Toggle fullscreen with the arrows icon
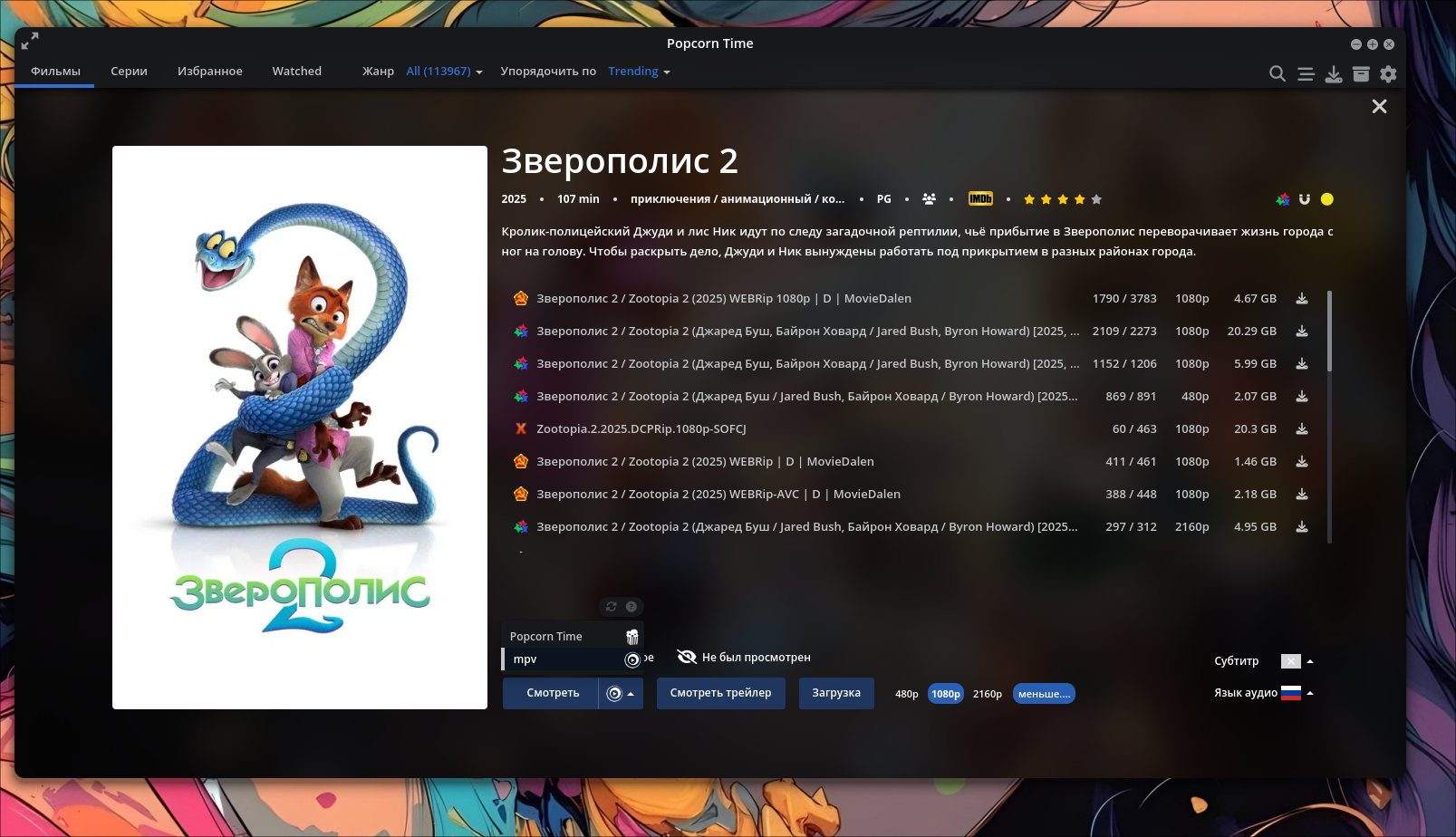The width and height of the screenshot is (1456, 837). coord(30,41)
